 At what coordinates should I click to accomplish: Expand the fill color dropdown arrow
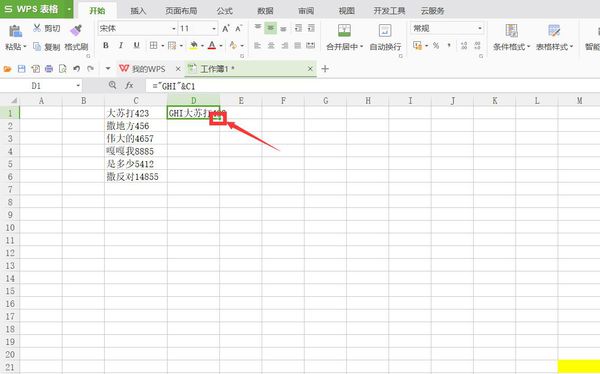pos(202,46)
